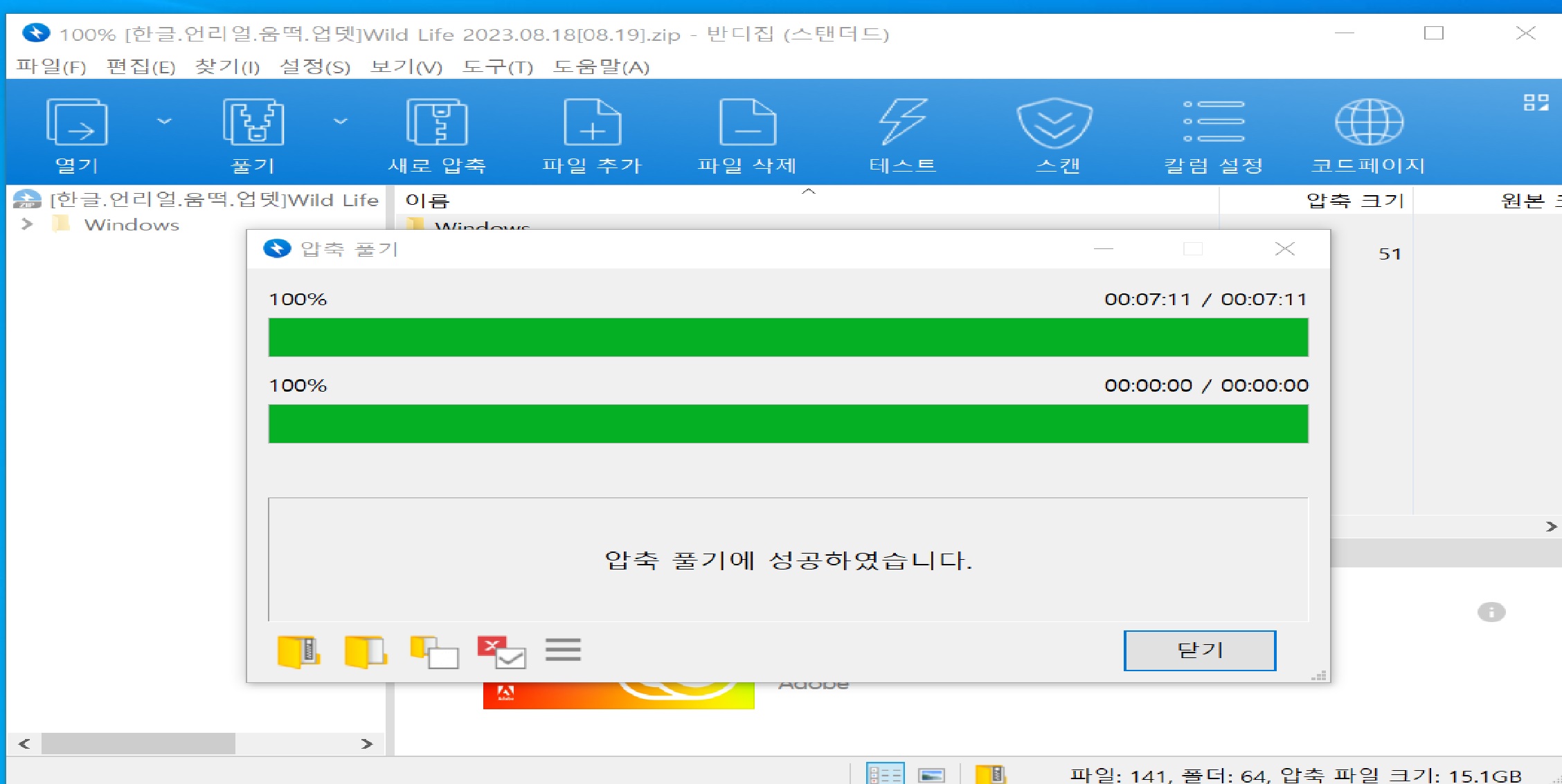Click the Scan (스캔) shield icon
Screen dimensions: 1562x784
1054,123
